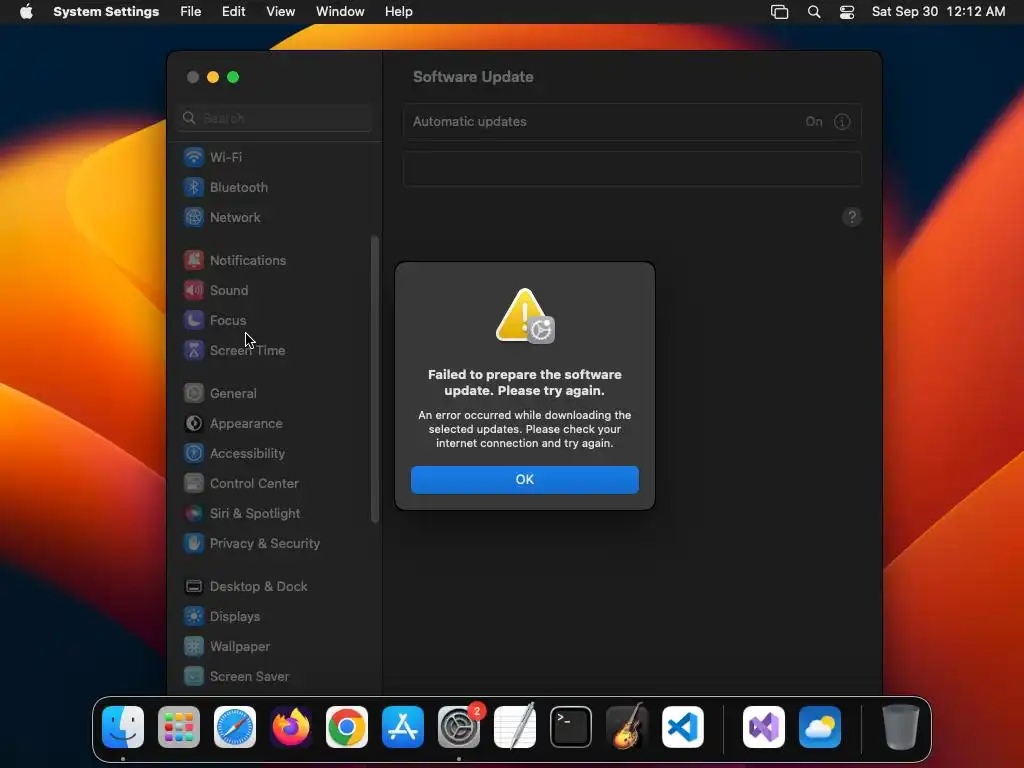
Task: Open Displays sun icon settings
Action: pos(193,617)
